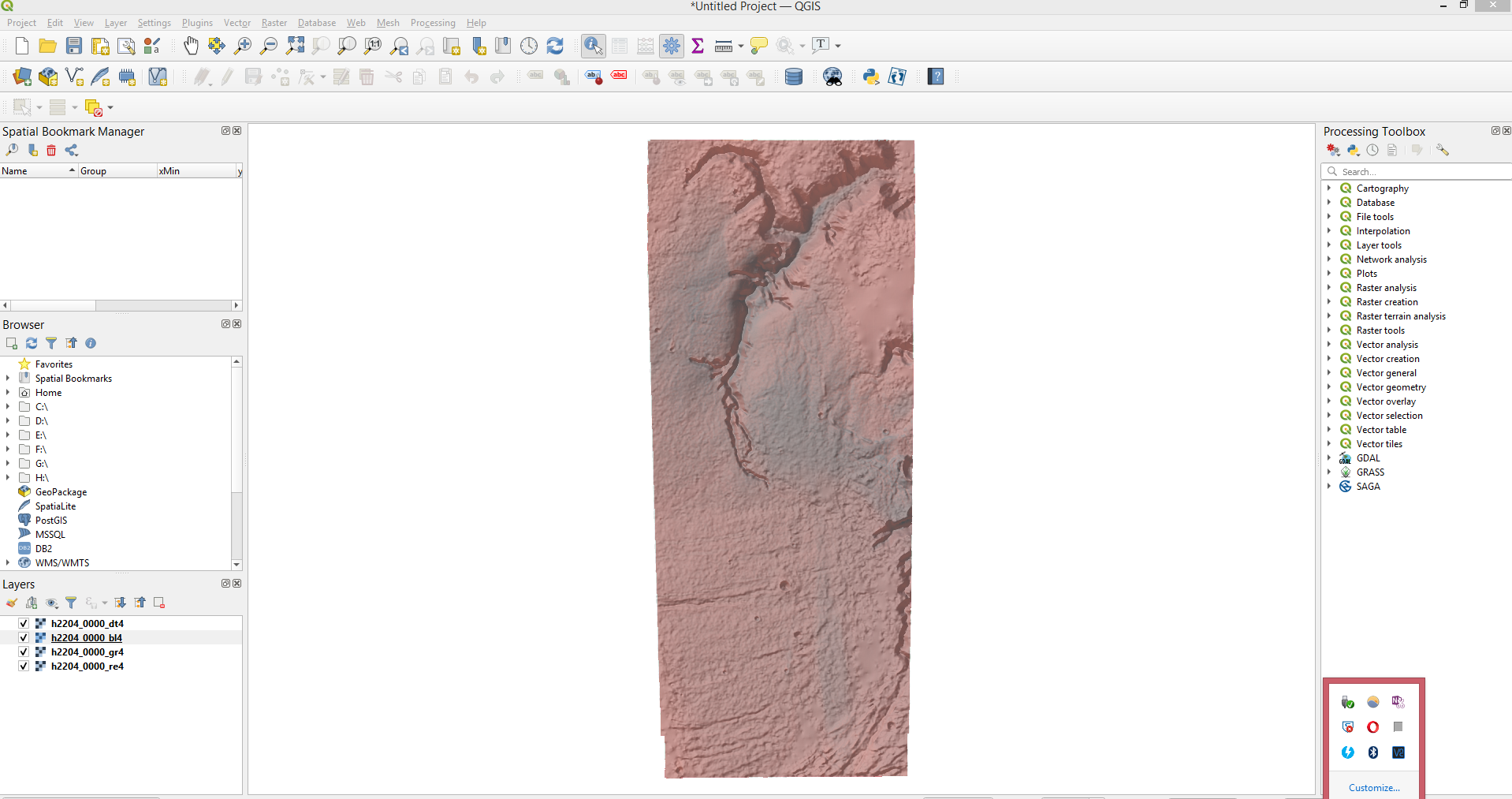1512x799 pixels.
Task: Save the project using the floppy icon
Action: pos(74,46)
